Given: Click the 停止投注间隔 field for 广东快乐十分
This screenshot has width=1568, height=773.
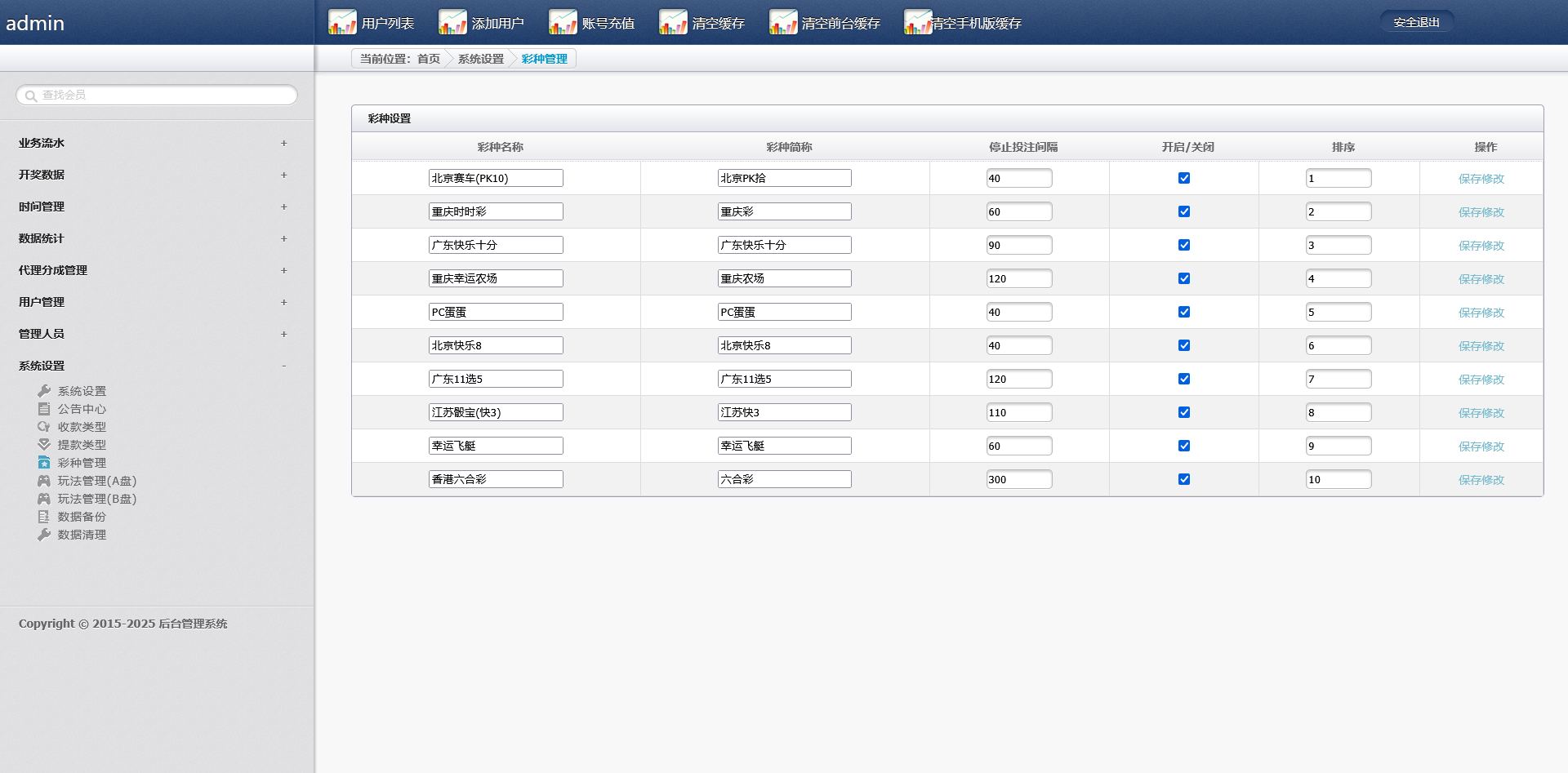Looking at the screenshot, I should [x=1018, y=245].
